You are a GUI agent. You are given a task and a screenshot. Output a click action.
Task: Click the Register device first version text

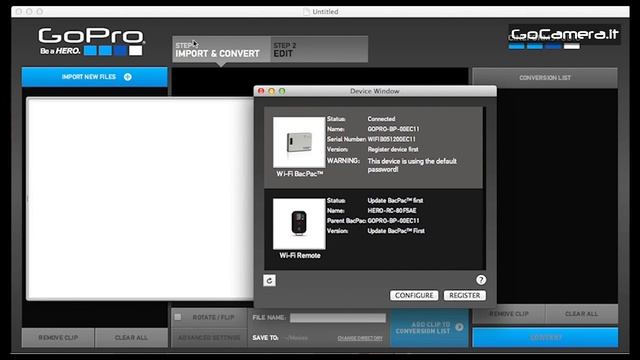point(393,149)
